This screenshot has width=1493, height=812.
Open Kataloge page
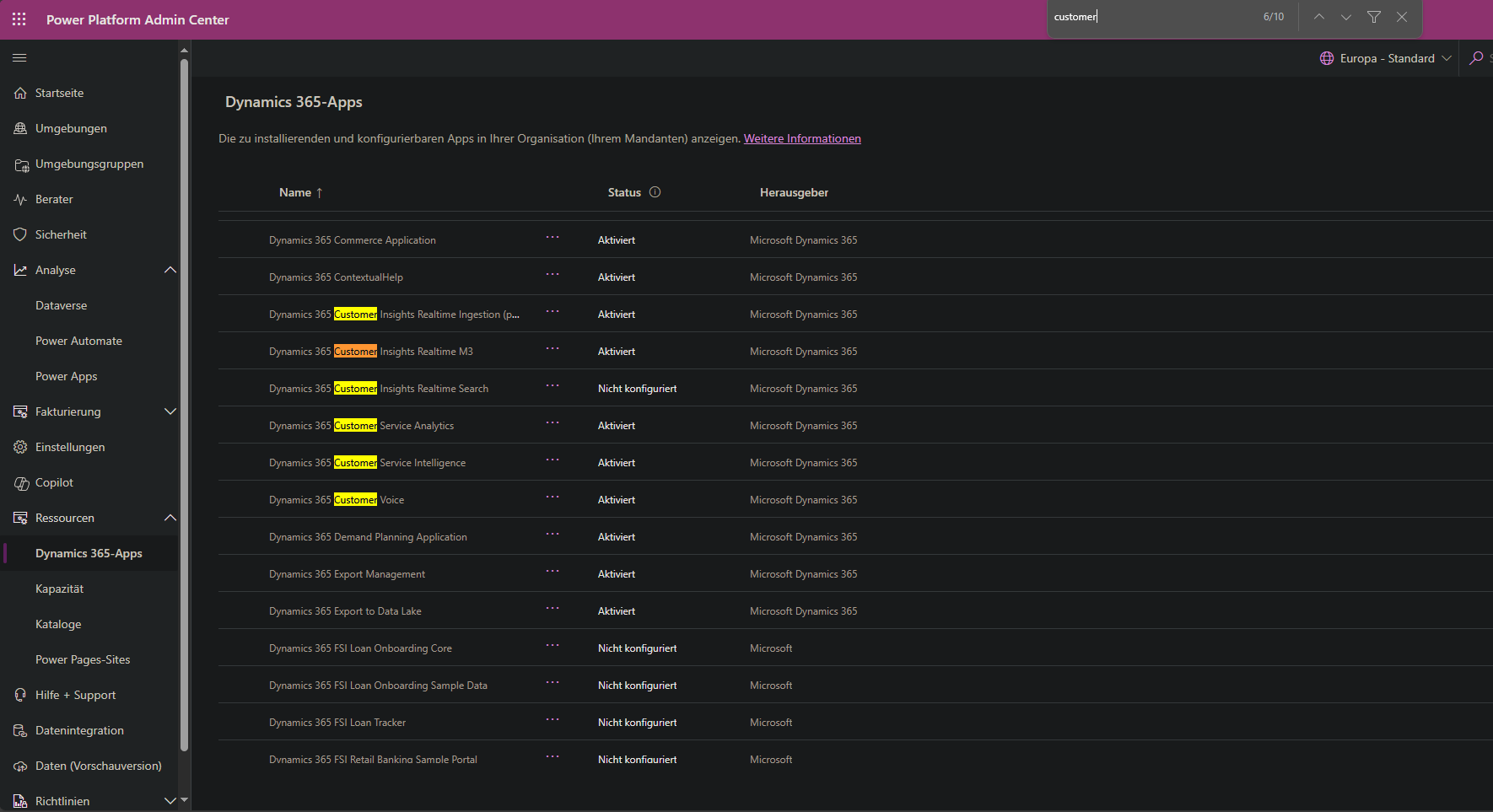click(x=58, y=624)
